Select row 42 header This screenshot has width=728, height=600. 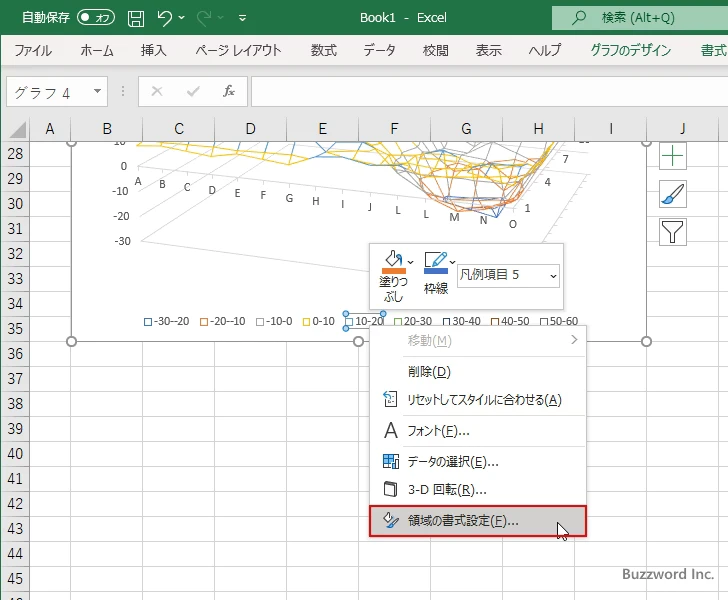15,504
